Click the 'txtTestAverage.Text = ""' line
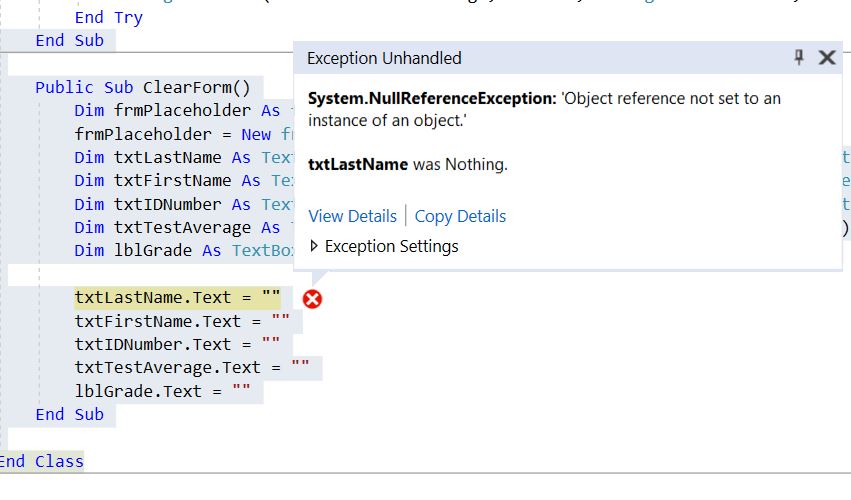 point(192,368)
